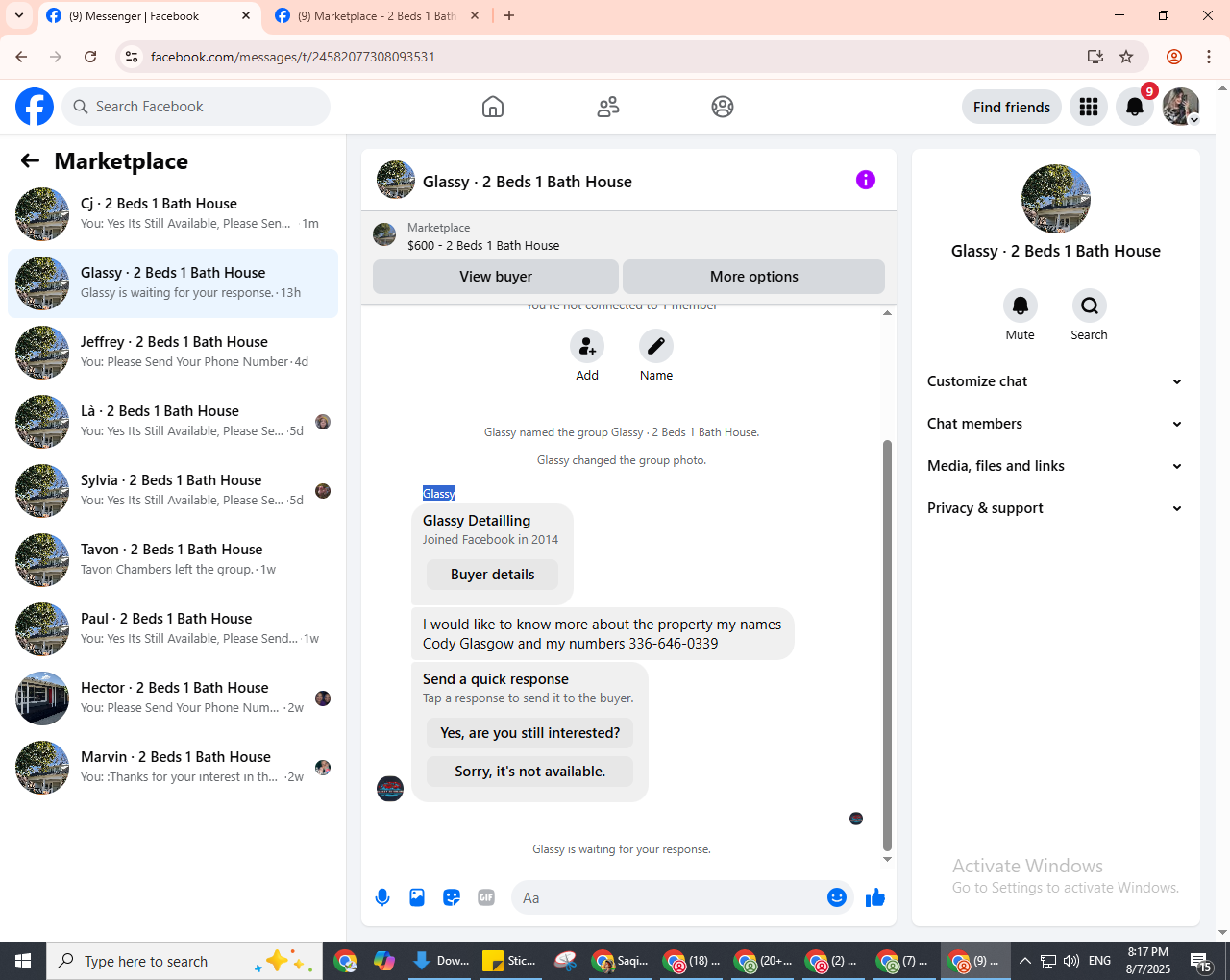Open Tavon · 2 Beds 1 Bath House chat
Image resolution: width=1230 pixels, height=980 pixels.
(173, 560)
